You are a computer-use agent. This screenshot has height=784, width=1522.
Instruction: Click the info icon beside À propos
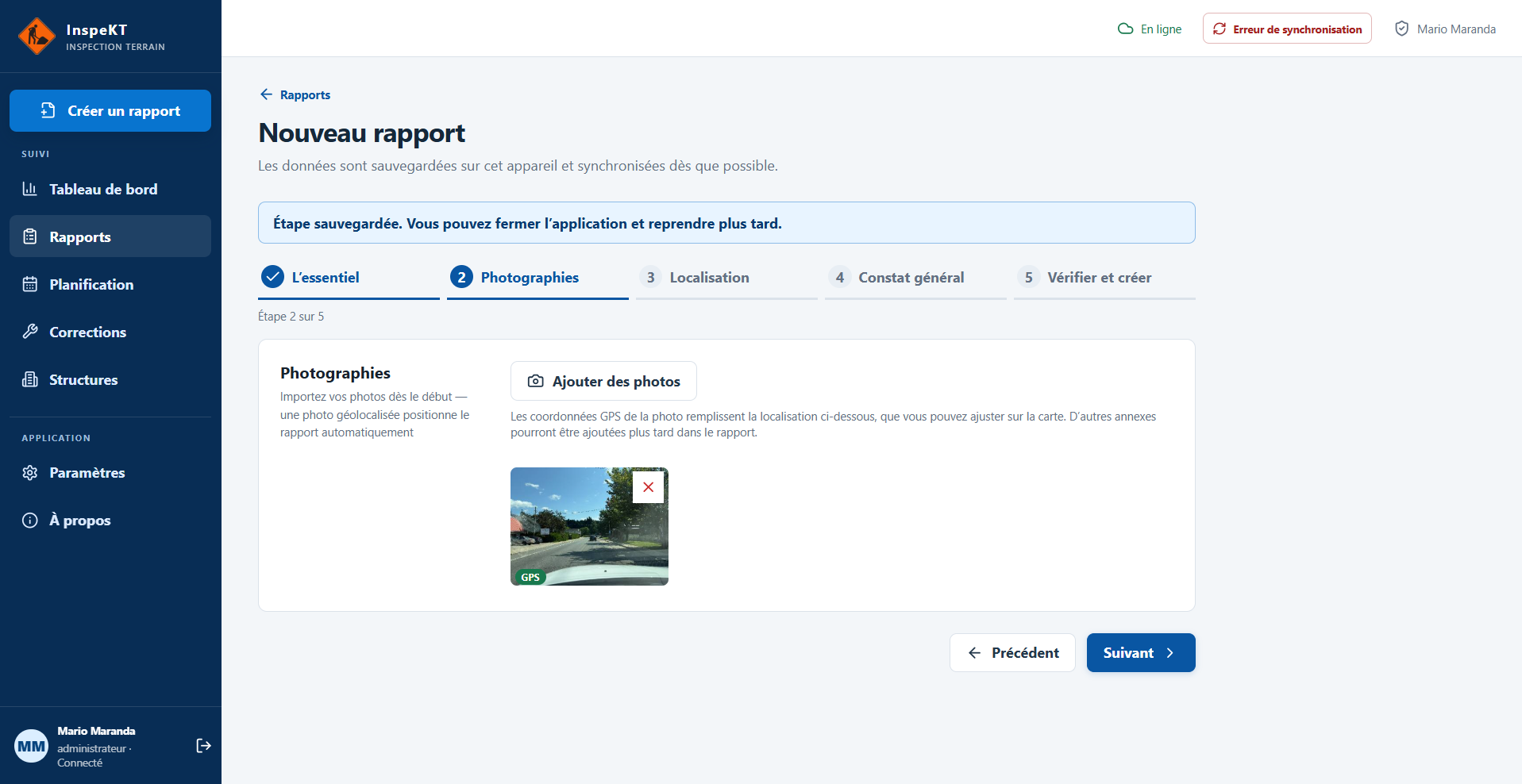(30, 520)
